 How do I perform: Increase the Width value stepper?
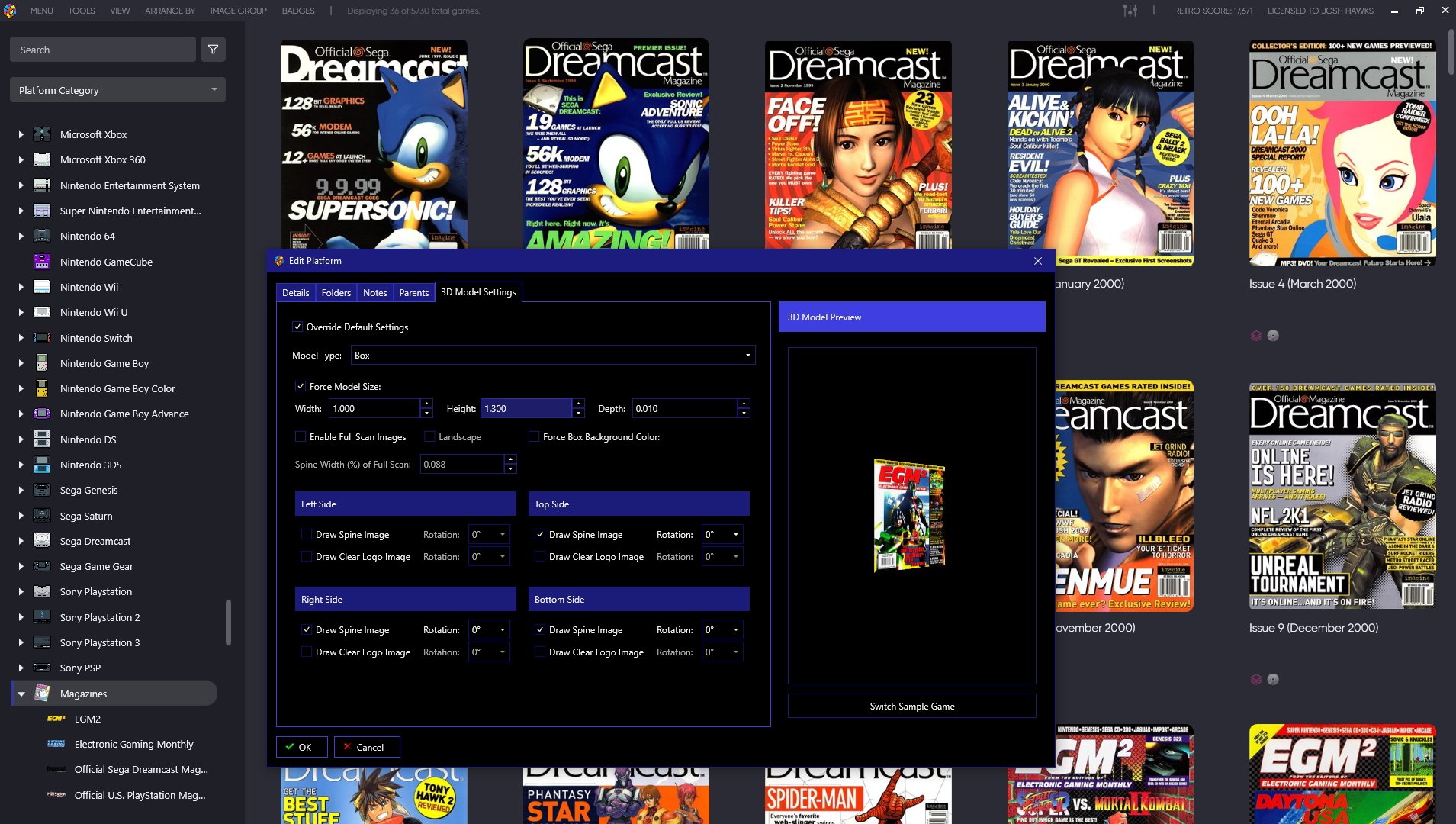pos(427,404)
